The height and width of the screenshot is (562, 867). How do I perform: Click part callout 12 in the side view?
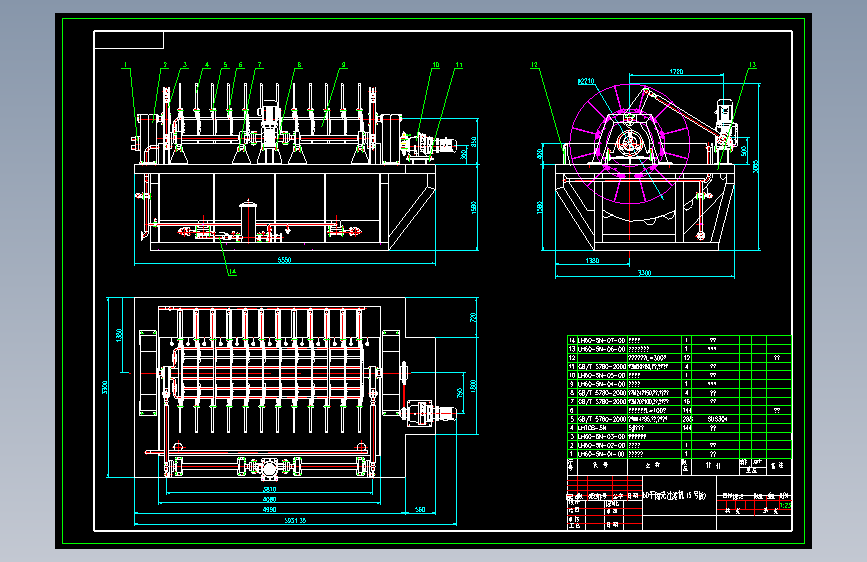(x=534, y=65)
